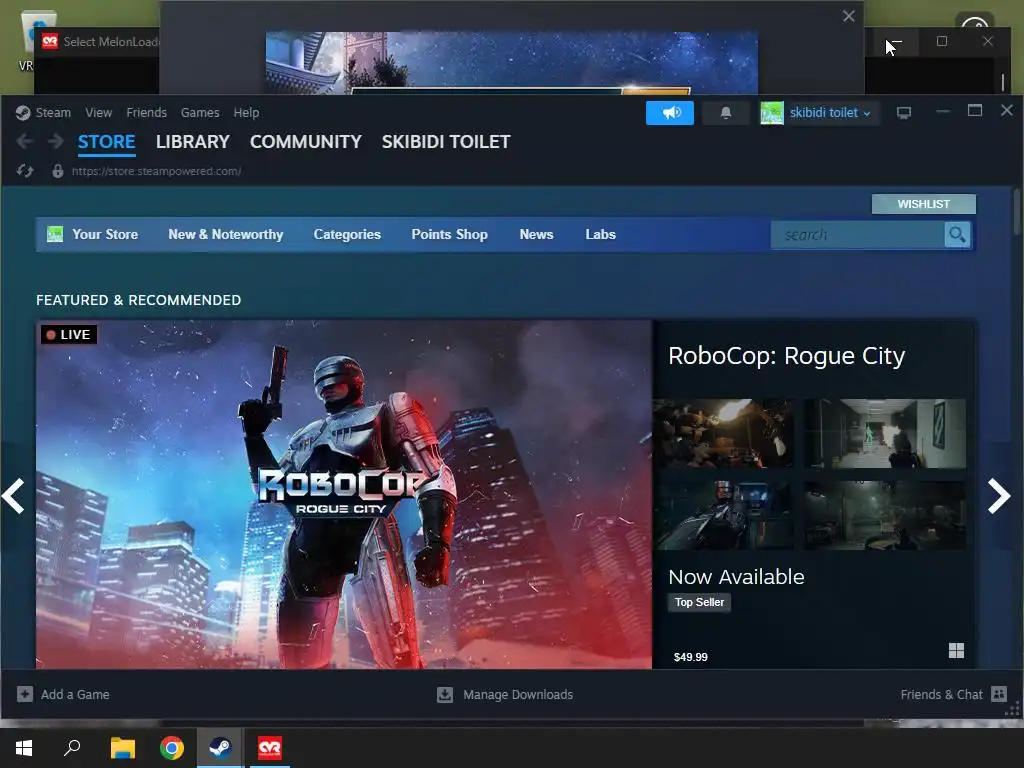Reload the page with the refresh icon
This screenshot has height=768, width=1024.
point(25,171)
